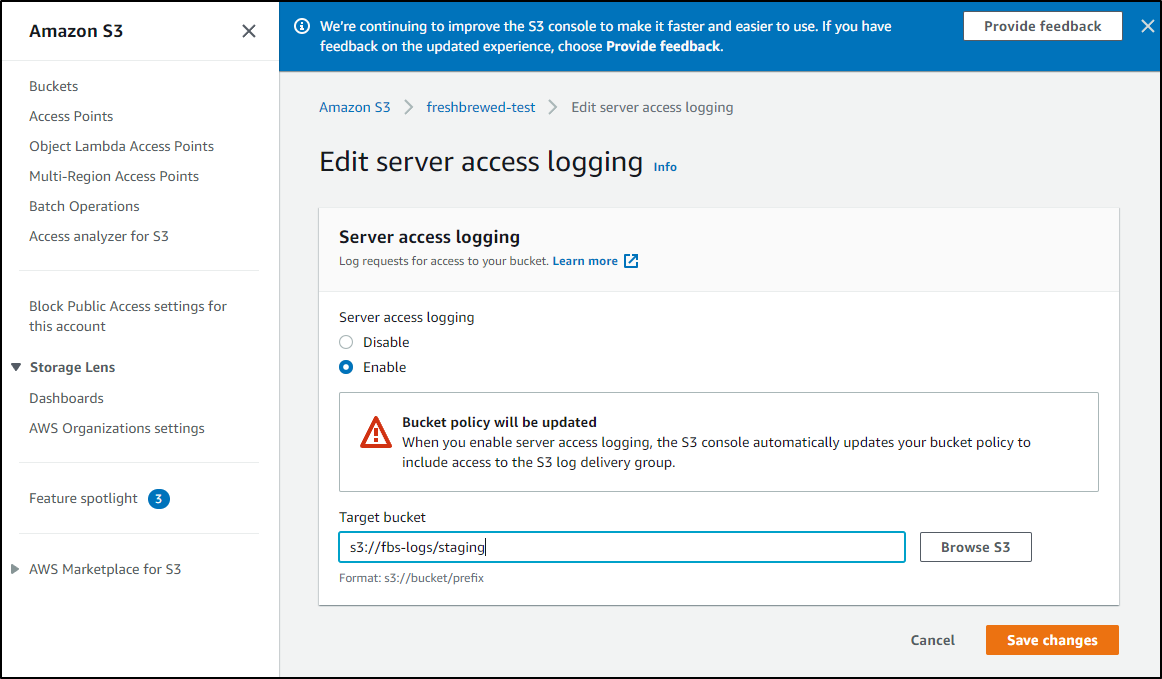Expand the AWS Marketplace for S3 arrow
Image resolution: width=1162 pixels, height=679 pixels.
(x=15, y=569)
